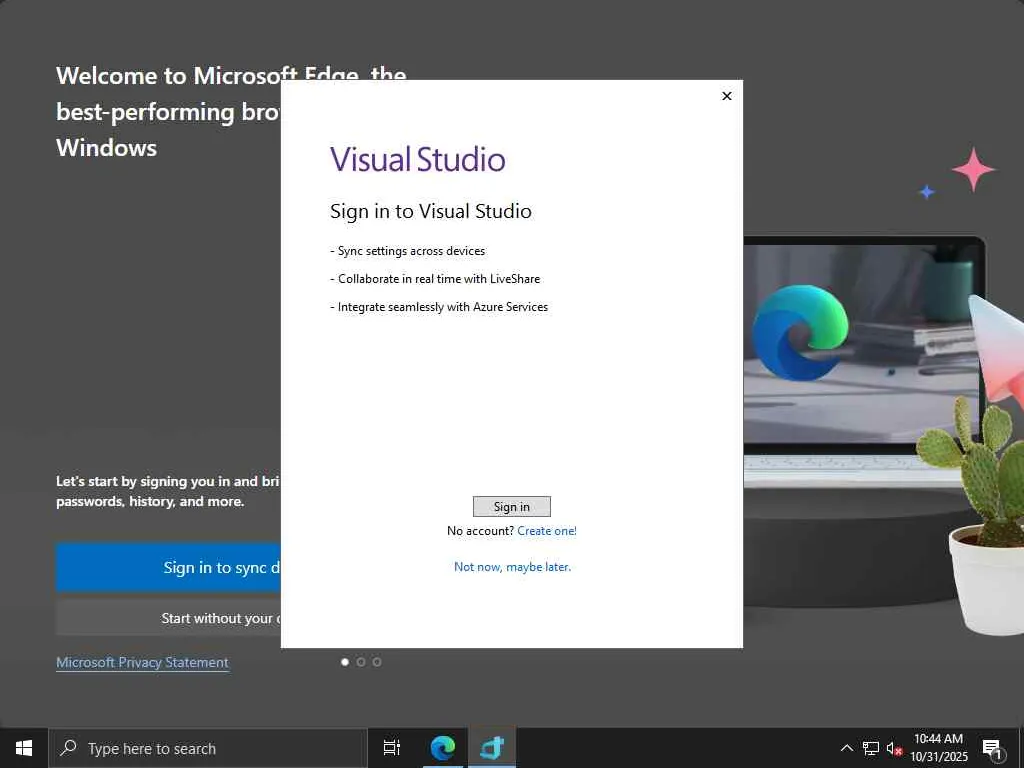The image size is (1024, 768).
Task: Activate the Visual Studio installer taskbar icon
Action: (x=492, y=748)
